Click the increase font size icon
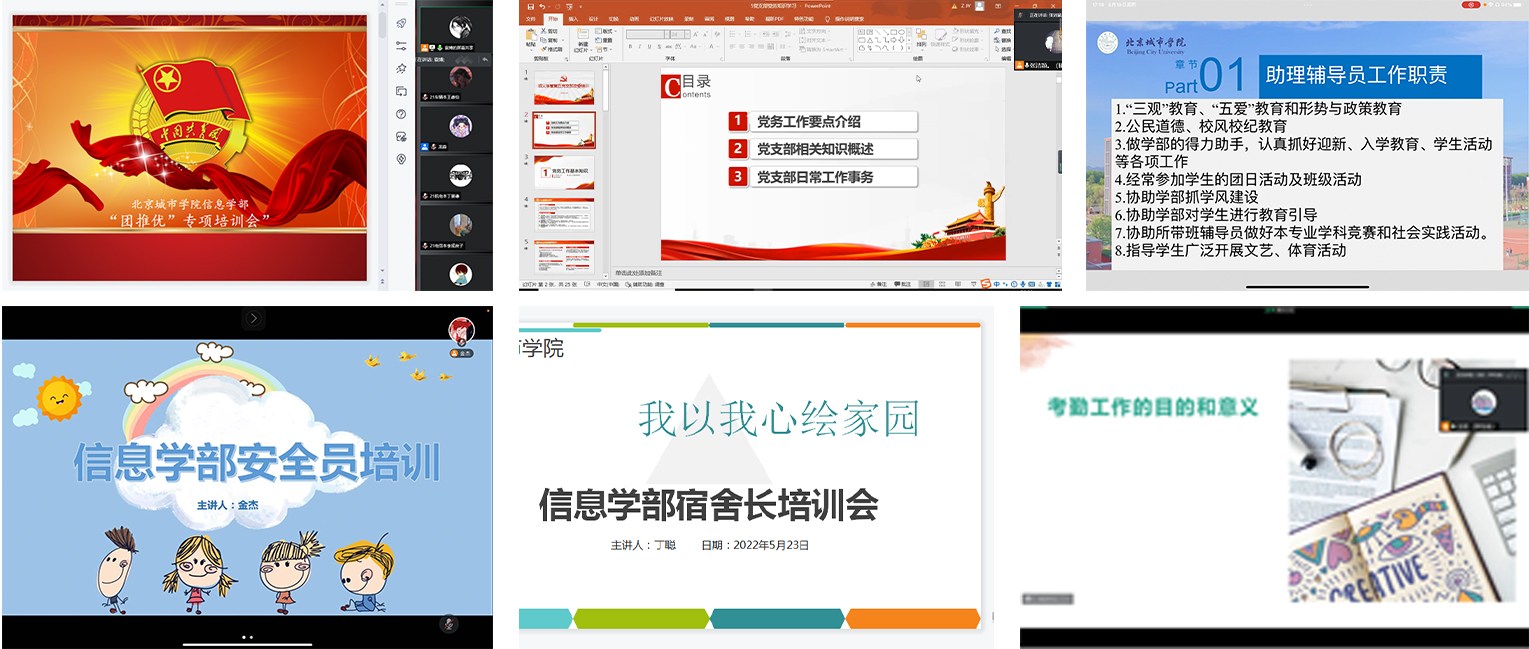The height and width of the screenshot is (649, 1529). tap(696, 35)
